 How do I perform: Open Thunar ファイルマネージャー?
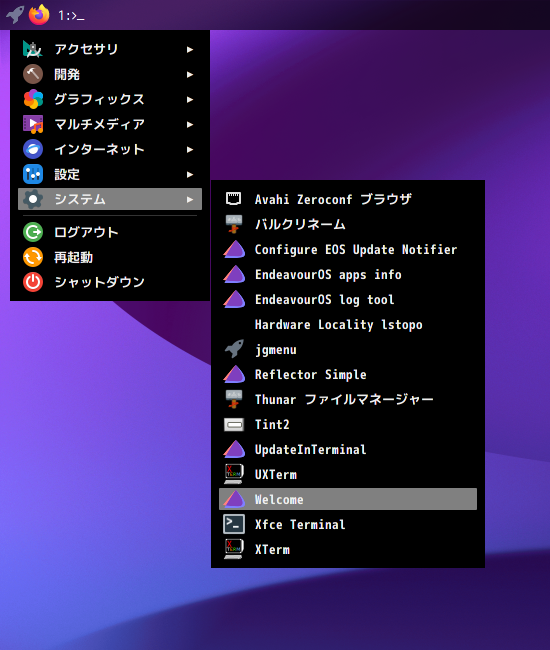tap(348, 399)
